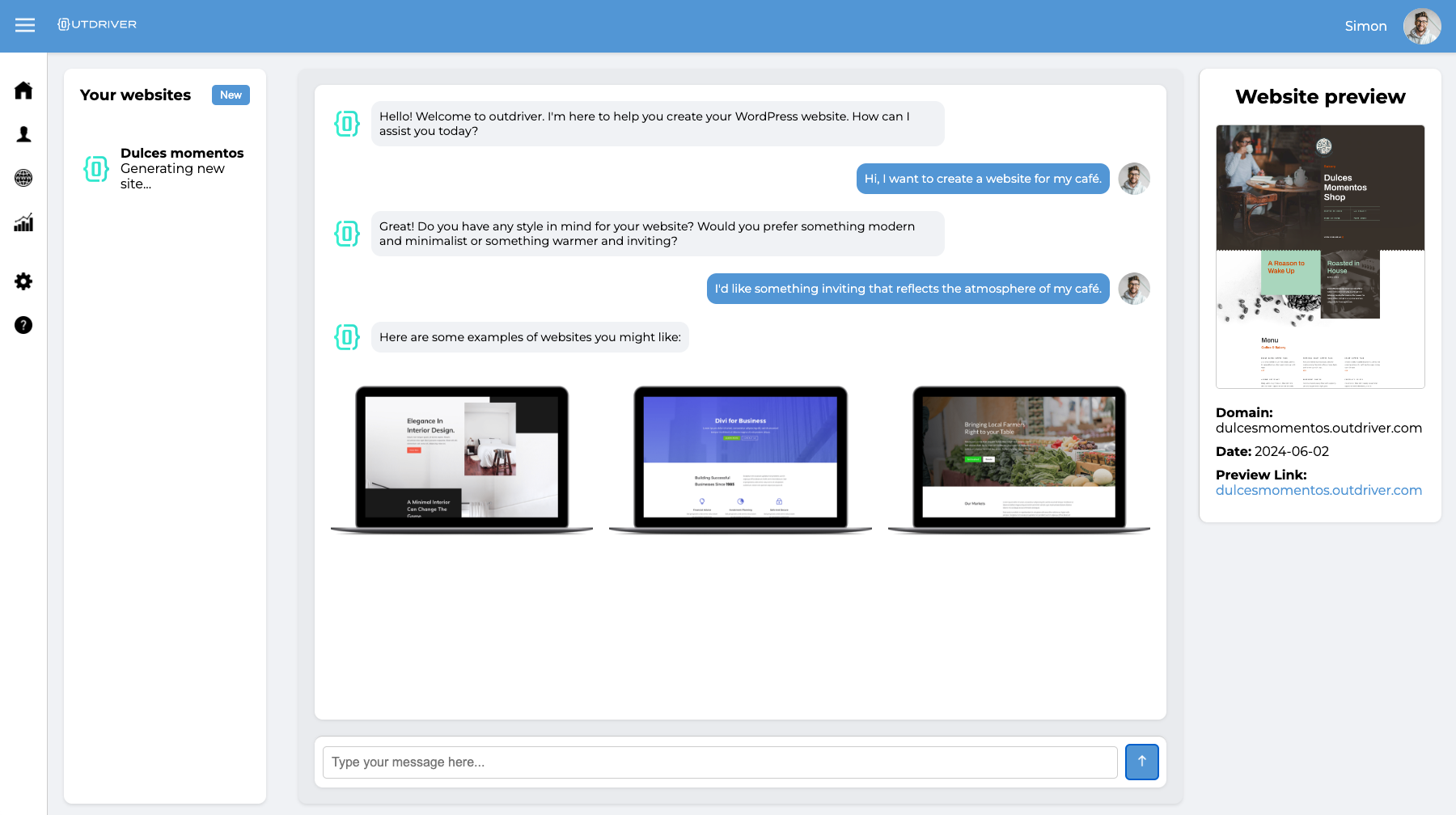Viewport: 1456px width, 815px height.
Task: Choose the Divi for Business example
Action: pyautogui.click(x=740, y=458)
